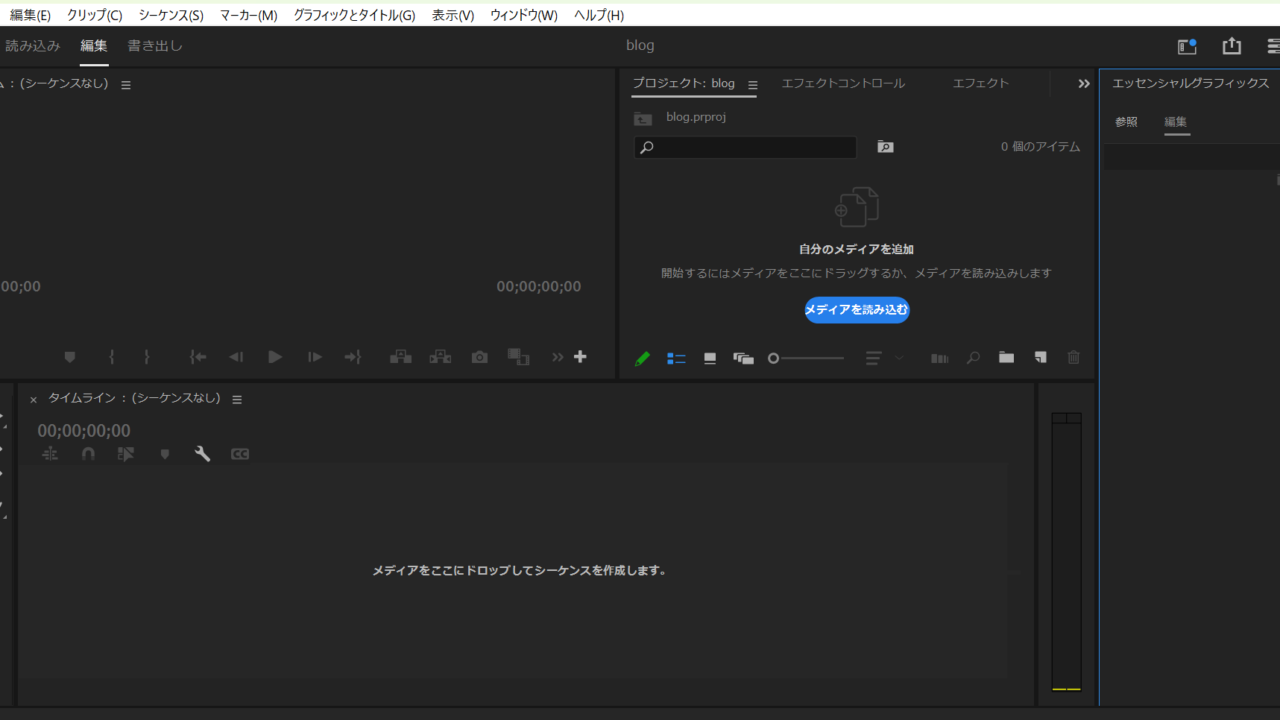Screen dimensions: 1280x720
Task: Open Essential Graphics Browse tab
Action: pos(1126,122)
